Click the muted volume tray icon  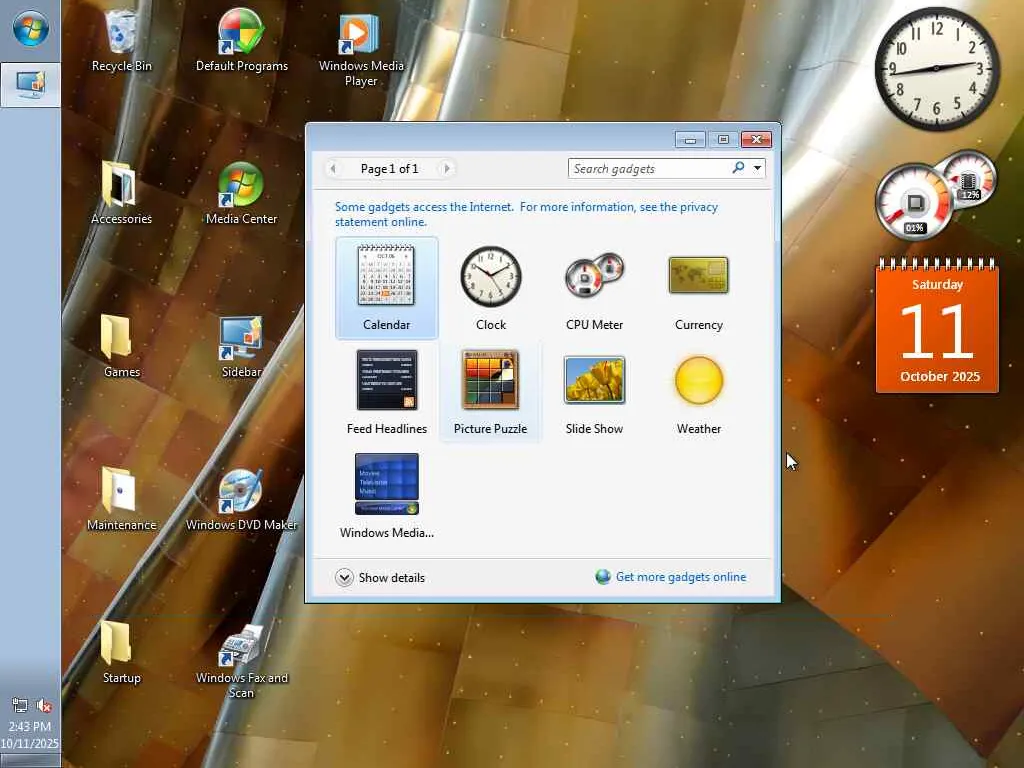point(44,705)
